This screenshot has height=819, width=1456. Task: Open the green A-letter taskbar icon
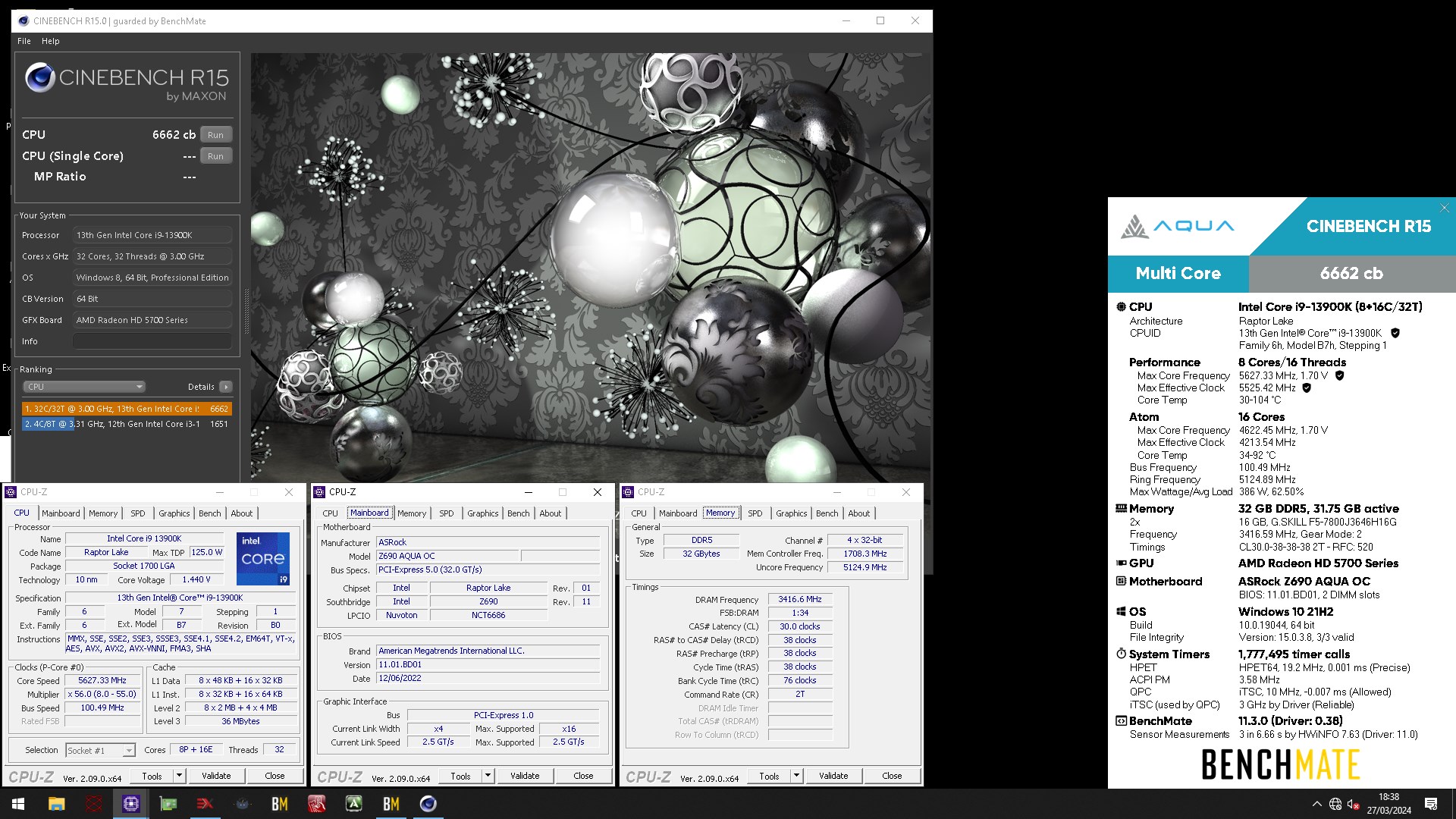[x=354, y=804]
